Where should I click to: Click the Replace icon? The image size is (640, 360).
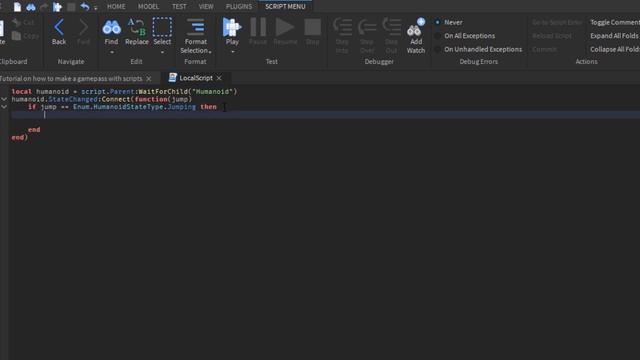point(137,27)
